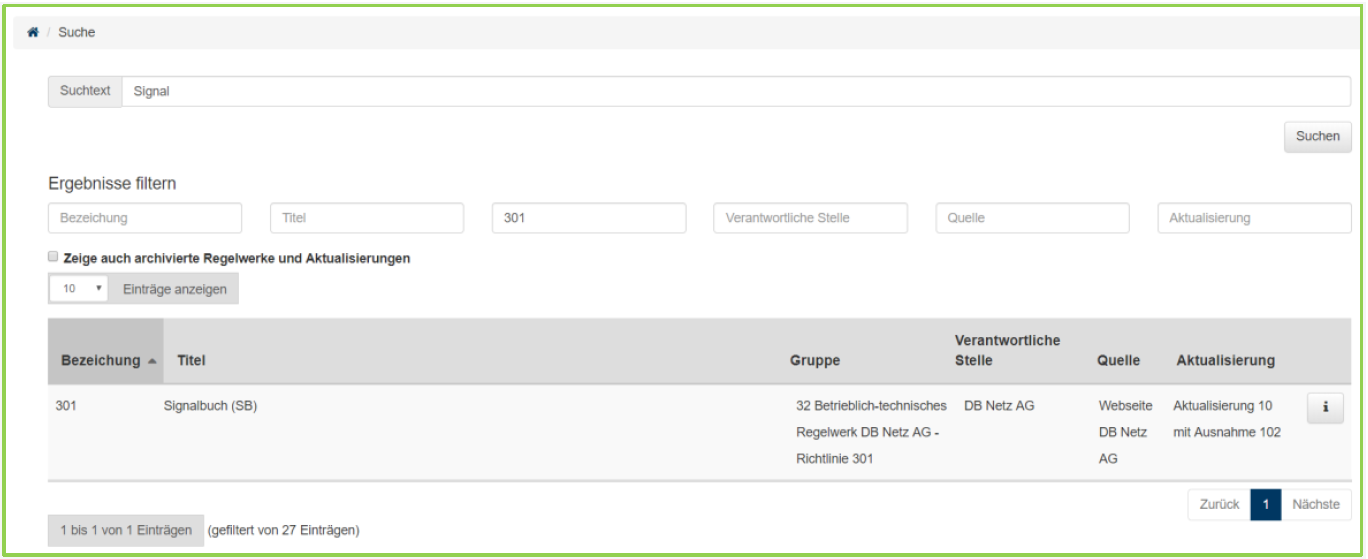The height and width of the screenshot is (559, 1368).
Task: Click the home icon in breadcrumb
Action: (33, 33)
